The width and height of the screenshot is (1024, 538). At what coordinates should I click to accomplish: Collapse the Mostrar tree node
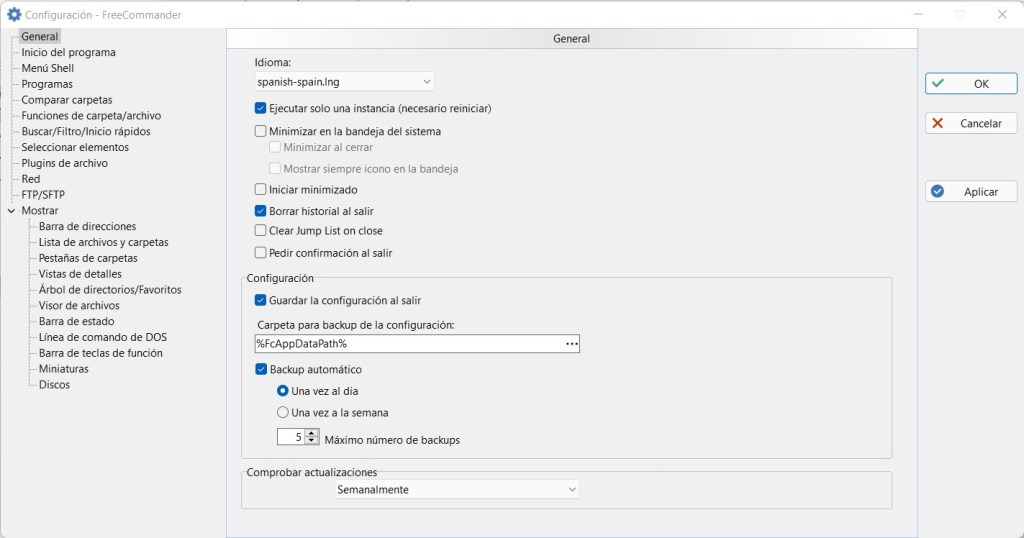tap(11, 211)
